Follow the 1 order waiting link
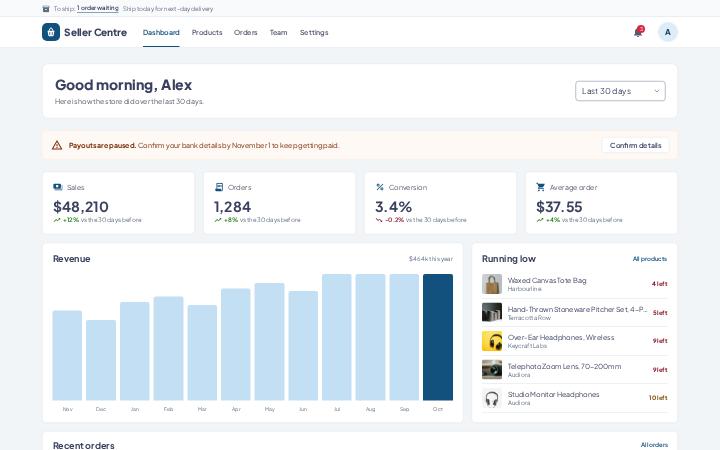 tap(98, 8)
